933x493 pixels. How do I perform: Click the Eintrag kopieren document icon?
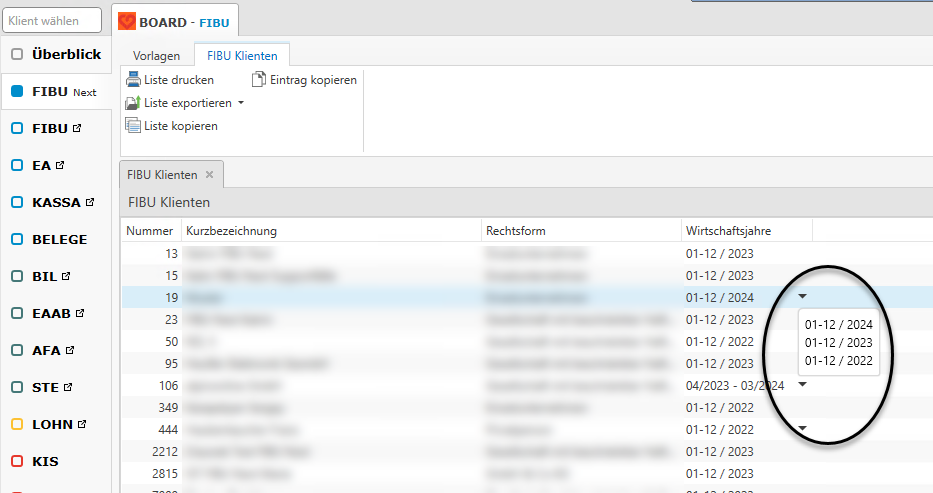coord(259,80)
